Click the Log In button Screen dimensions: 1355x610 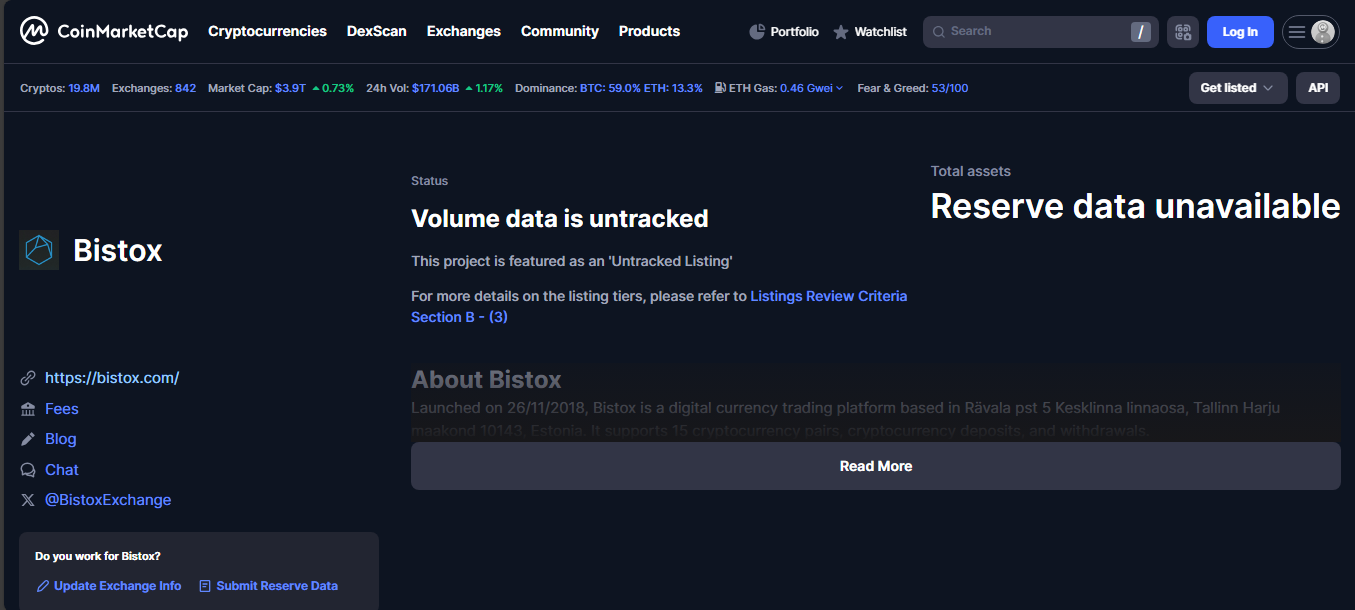[x=1240, y=32]
